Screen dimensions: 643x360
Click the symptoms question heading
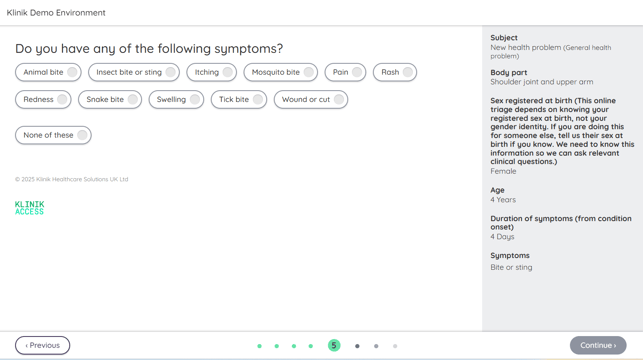149,49
